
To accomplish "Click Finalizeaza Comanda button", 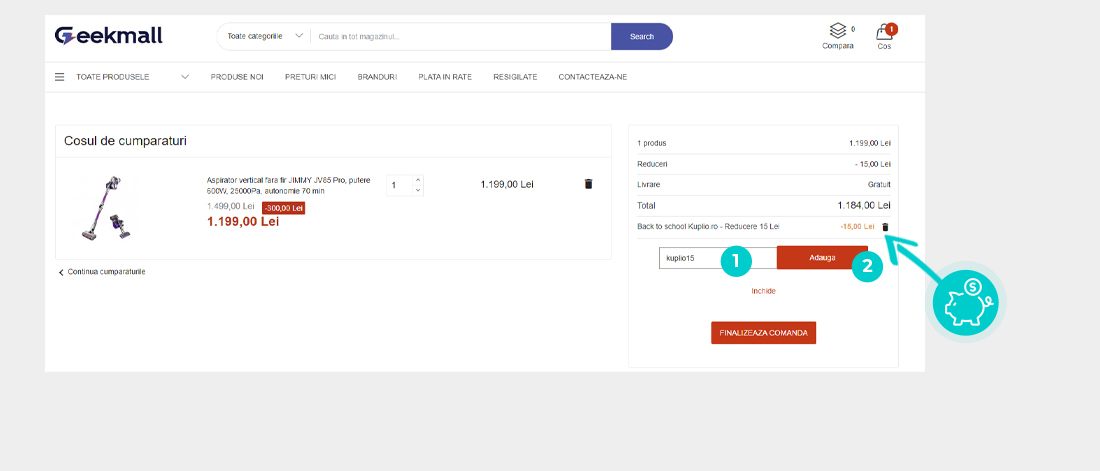I will coord(763,332).
